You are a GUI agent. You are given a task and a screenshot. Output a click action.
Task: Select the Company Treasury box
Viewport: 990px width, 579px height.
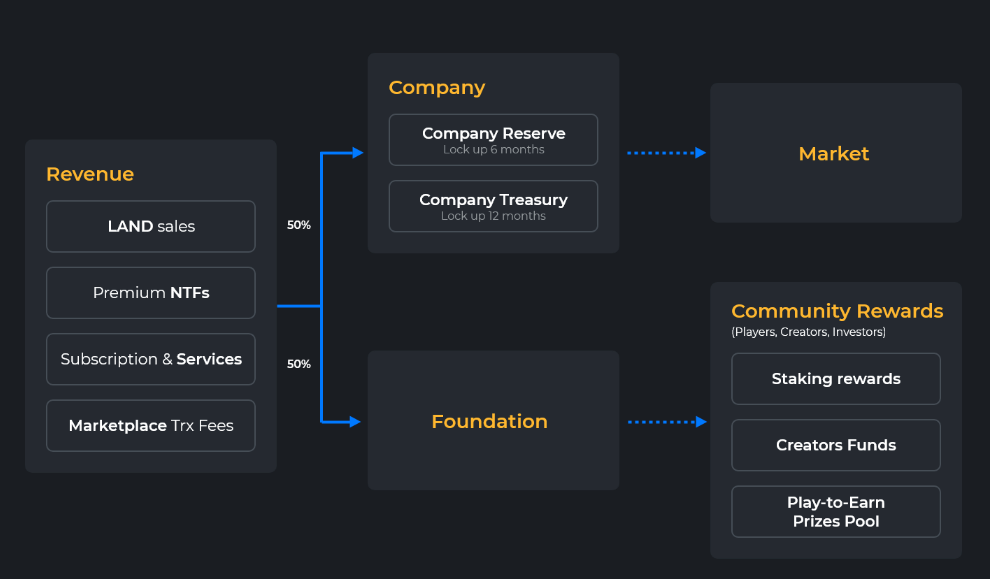pos(493,206)
